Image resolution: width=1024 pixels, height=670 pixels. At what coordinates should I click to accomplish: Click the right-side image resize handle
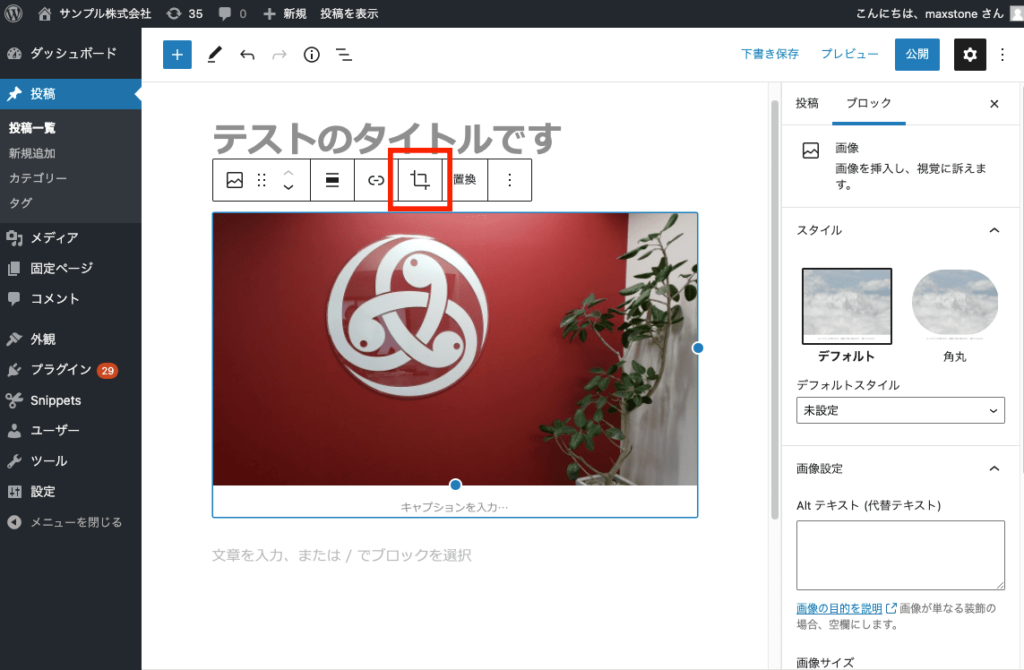click(698, 348)
